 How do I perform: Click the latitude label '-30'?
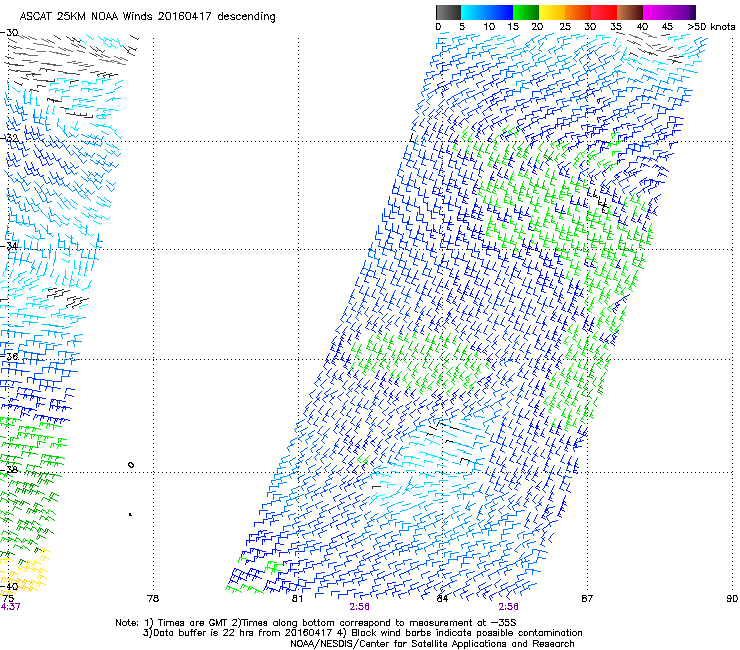point(9,33)
